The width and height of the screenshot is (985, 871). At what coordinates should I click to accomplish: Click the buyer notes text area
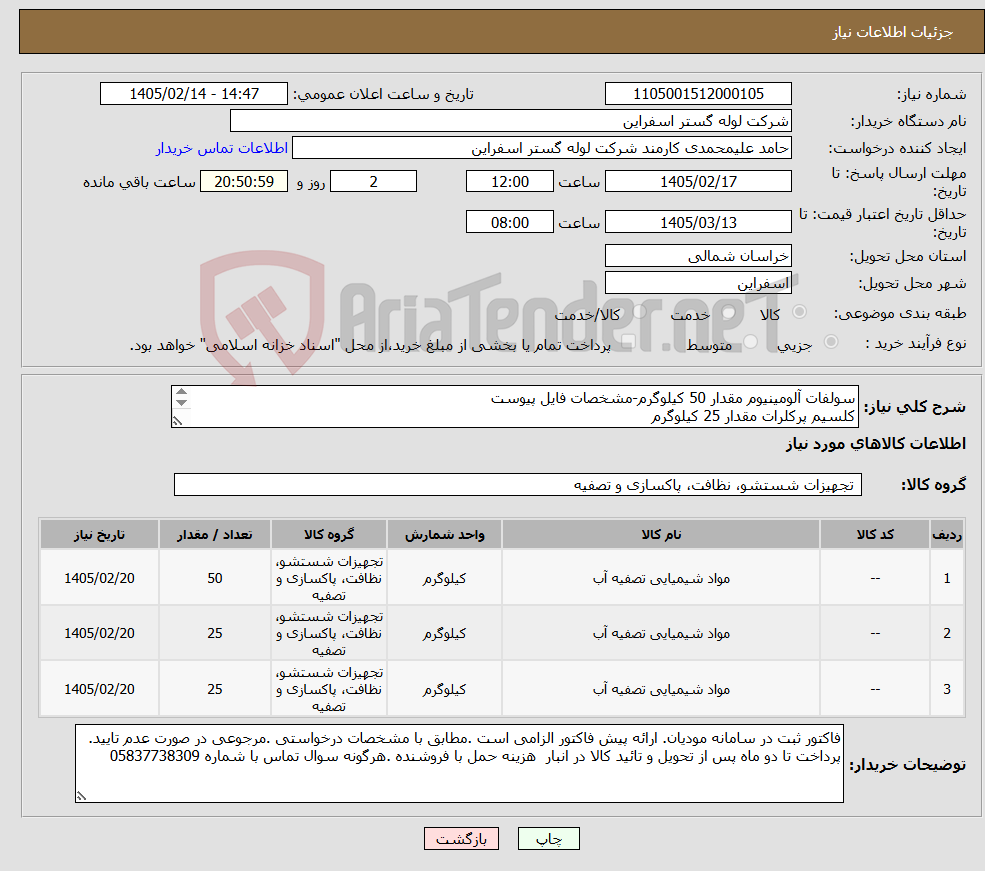tap(459, 763)
